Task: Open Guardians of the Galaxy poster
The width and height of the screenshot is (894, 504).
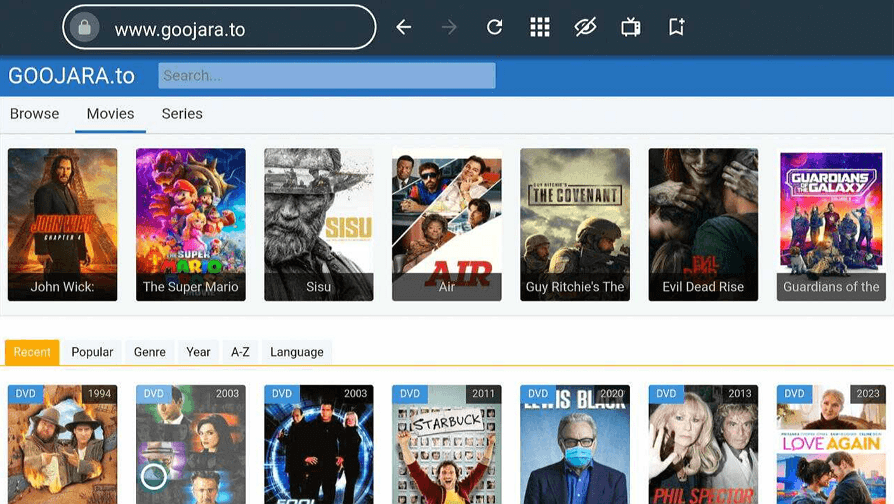Action: (831, 225)
